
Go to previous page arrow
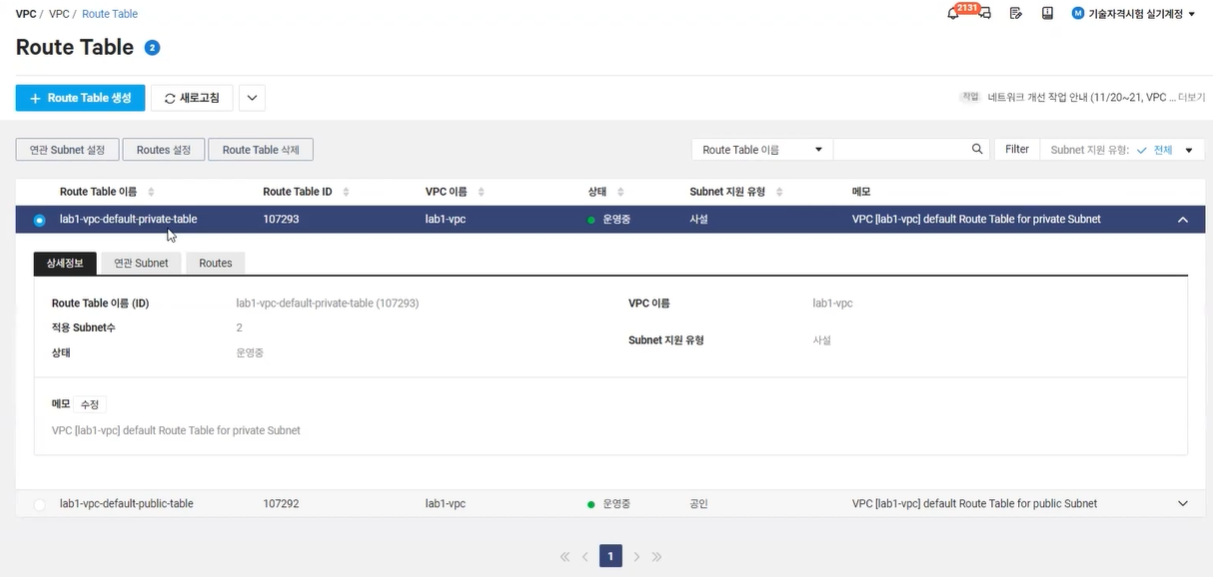click(x=585, y=557)
